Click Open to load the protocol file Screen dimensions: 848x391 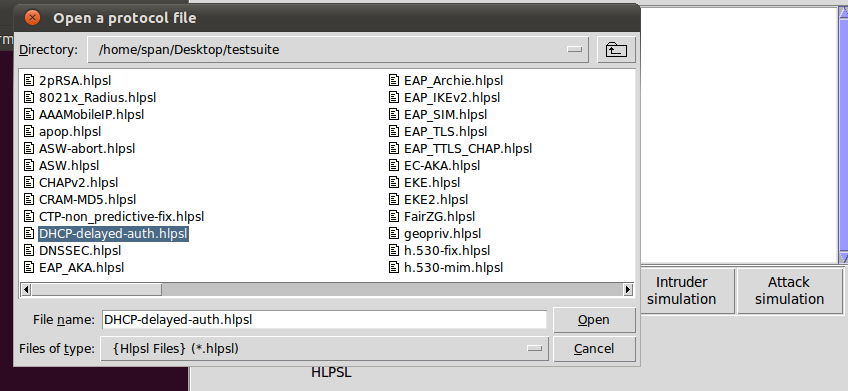coord(594,320)
